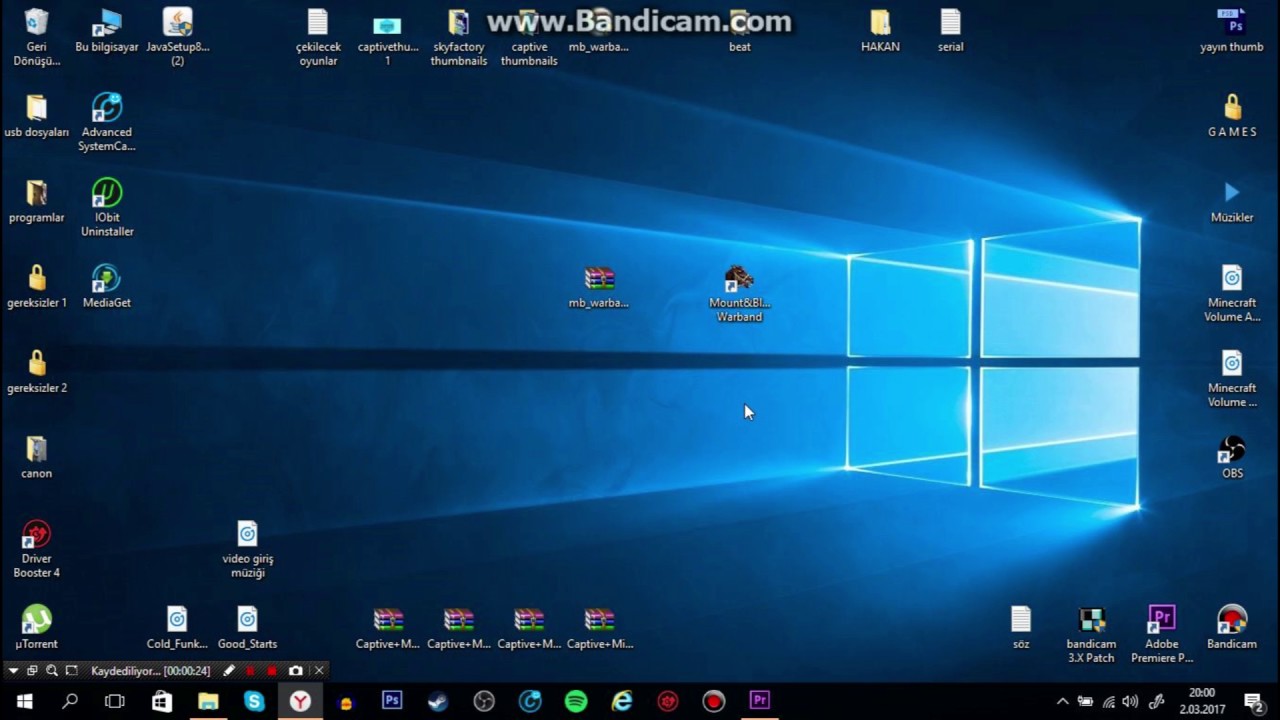The image size is (1280, 720).
Task: Show hidden system tray icons
Action: pos(1062,701)
